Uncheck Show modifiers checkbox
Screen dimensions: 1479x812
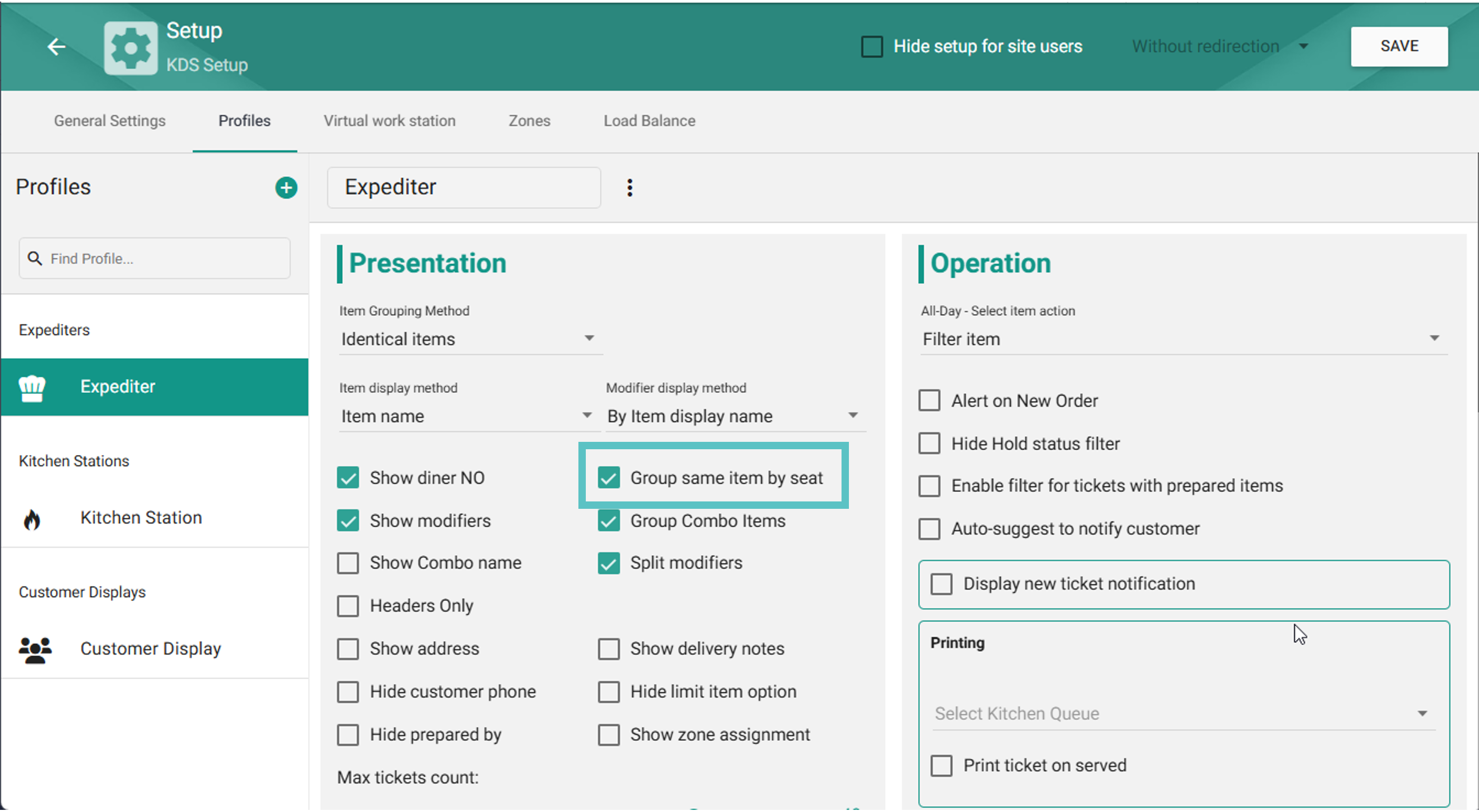348,521
